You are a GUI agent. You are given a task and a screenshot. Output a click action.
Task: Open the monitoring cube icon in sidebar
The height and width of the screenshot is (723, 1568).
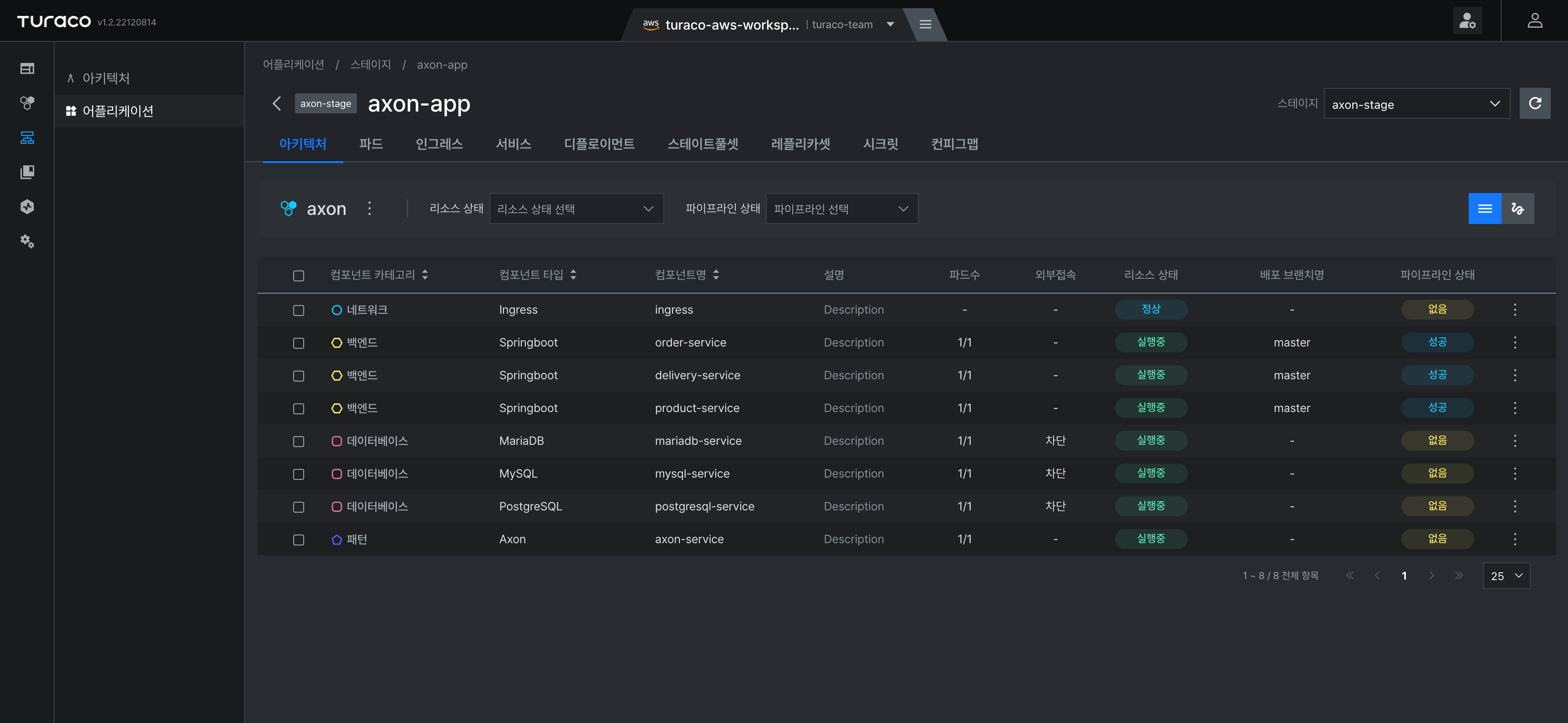[x=27, y=207]
